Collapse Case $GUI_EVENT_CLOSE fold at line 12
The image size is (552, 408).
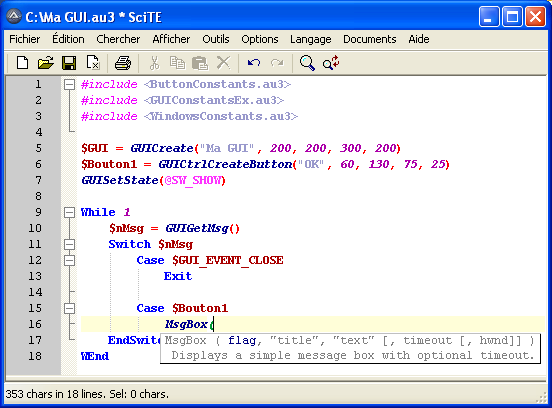click(70, 260)
